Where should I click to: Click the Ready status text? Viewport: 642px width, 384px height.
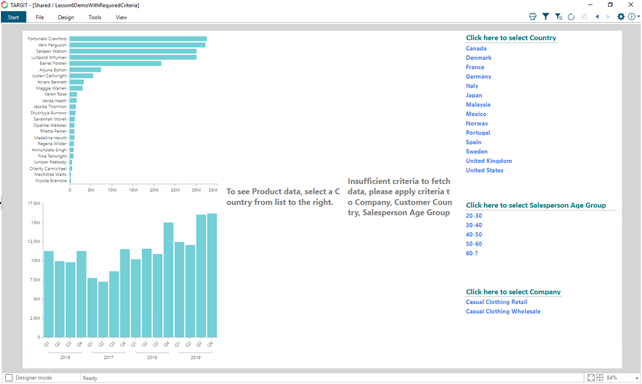90,378
